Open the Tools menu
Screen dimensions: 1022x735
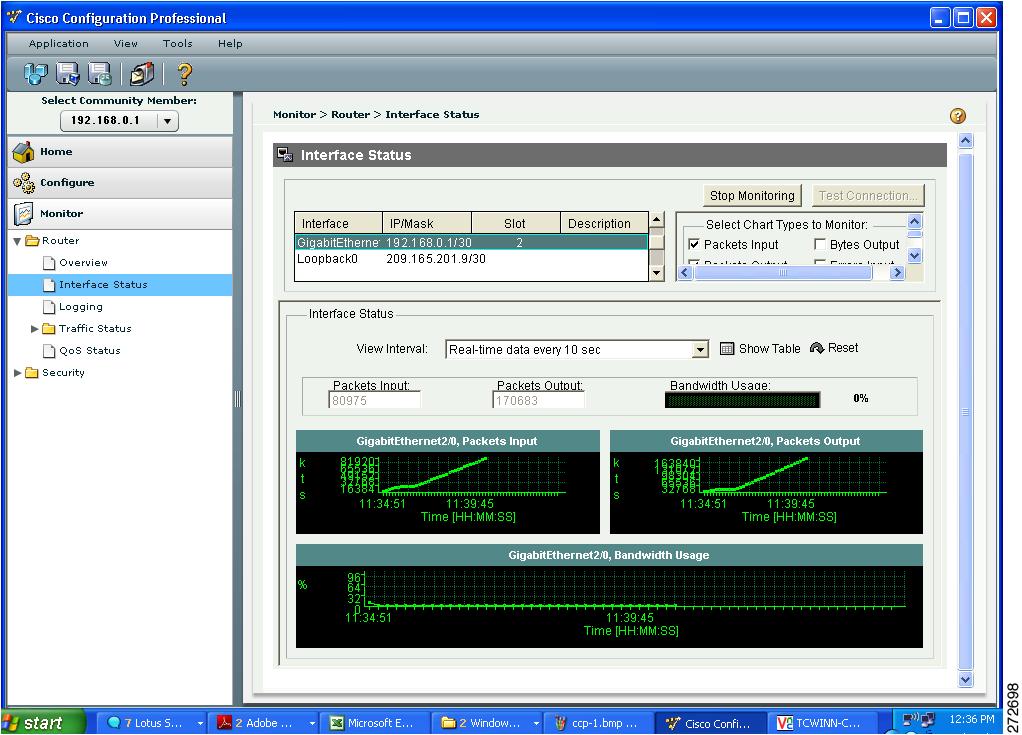[177, 44]
